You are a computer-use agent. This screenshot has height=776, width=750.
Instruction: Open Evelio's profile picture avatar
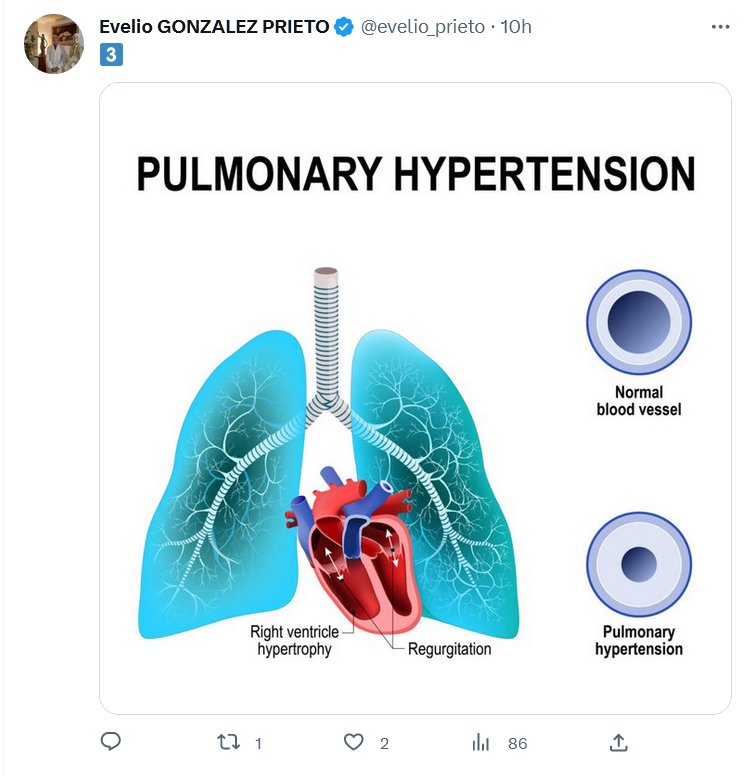click(x=53, y=44)
